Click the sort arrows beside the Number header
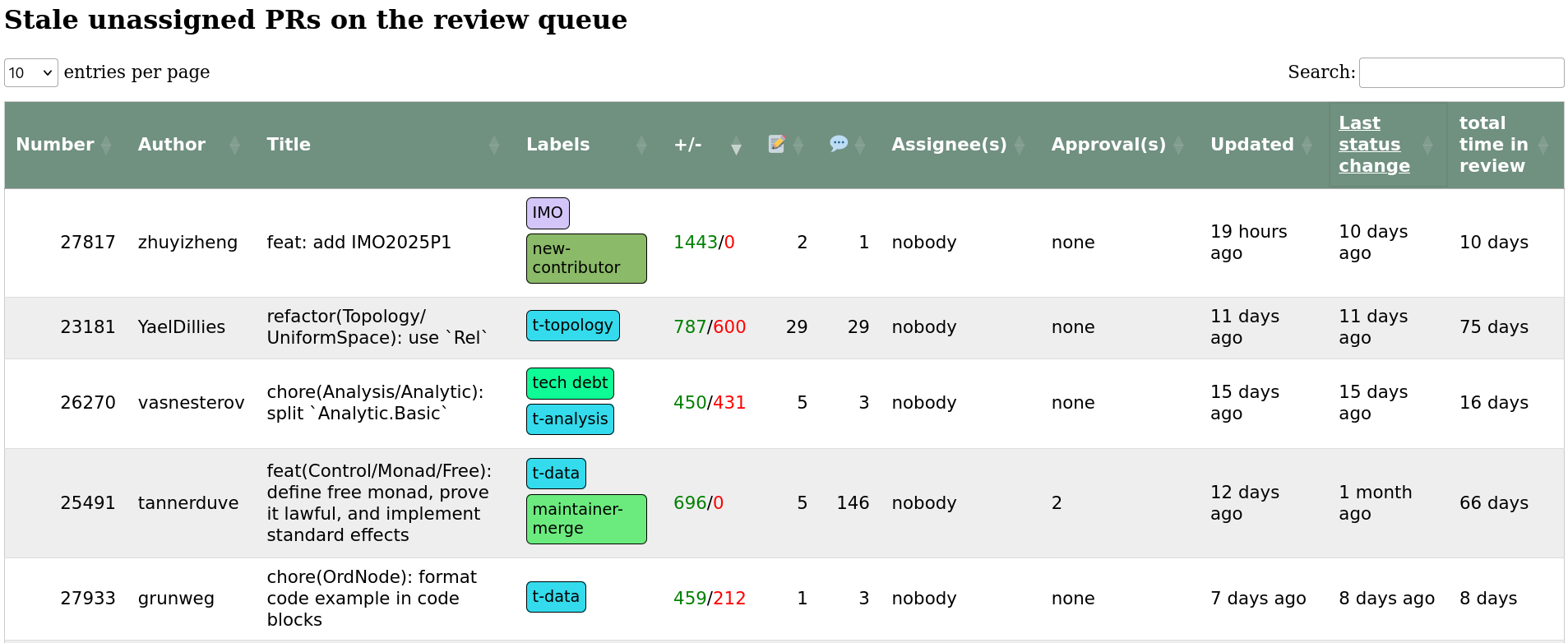This screenshot has width=1568, height=643. (105, 146)
